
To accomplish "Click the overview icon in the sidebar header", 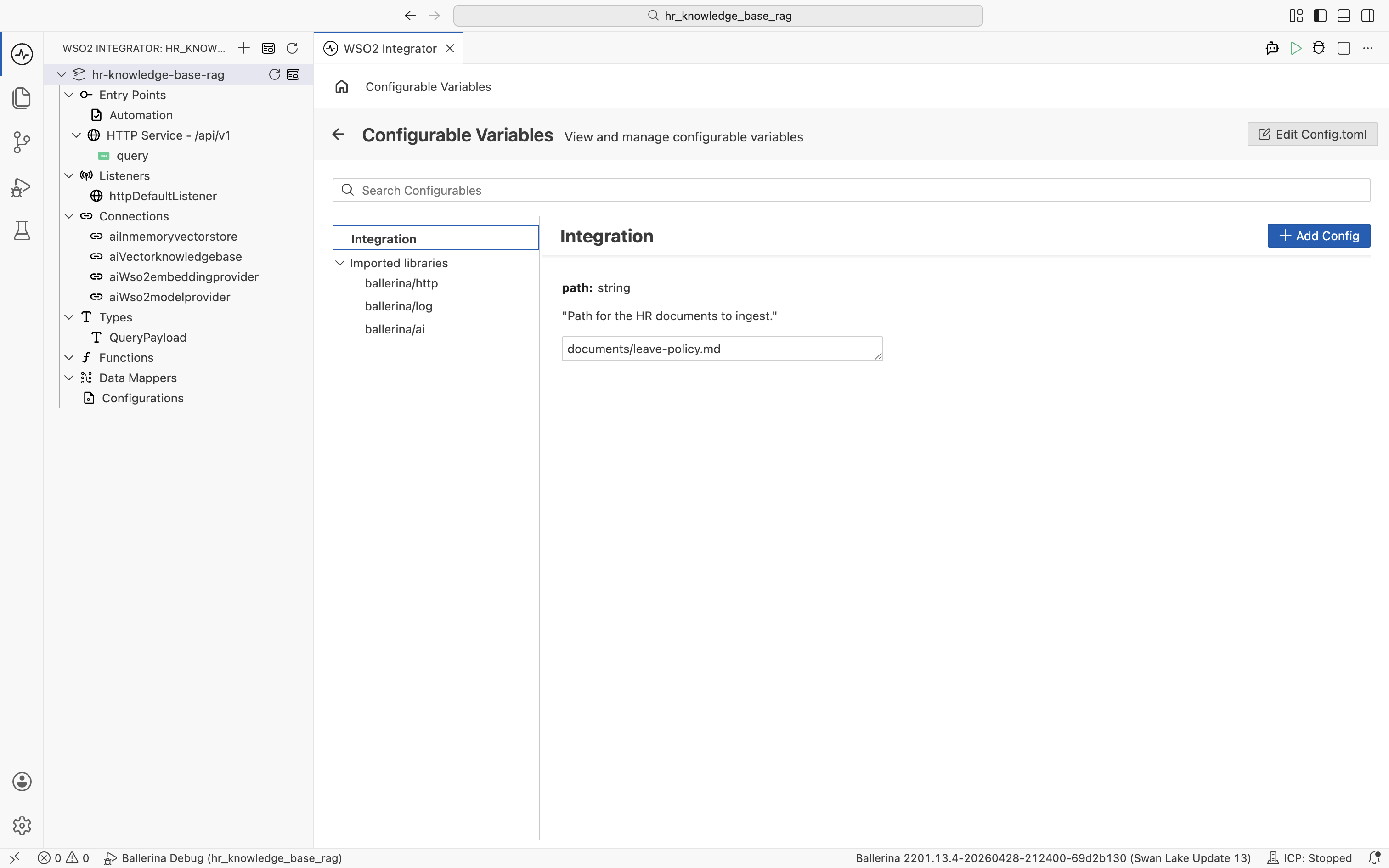I will coord(268,48).
